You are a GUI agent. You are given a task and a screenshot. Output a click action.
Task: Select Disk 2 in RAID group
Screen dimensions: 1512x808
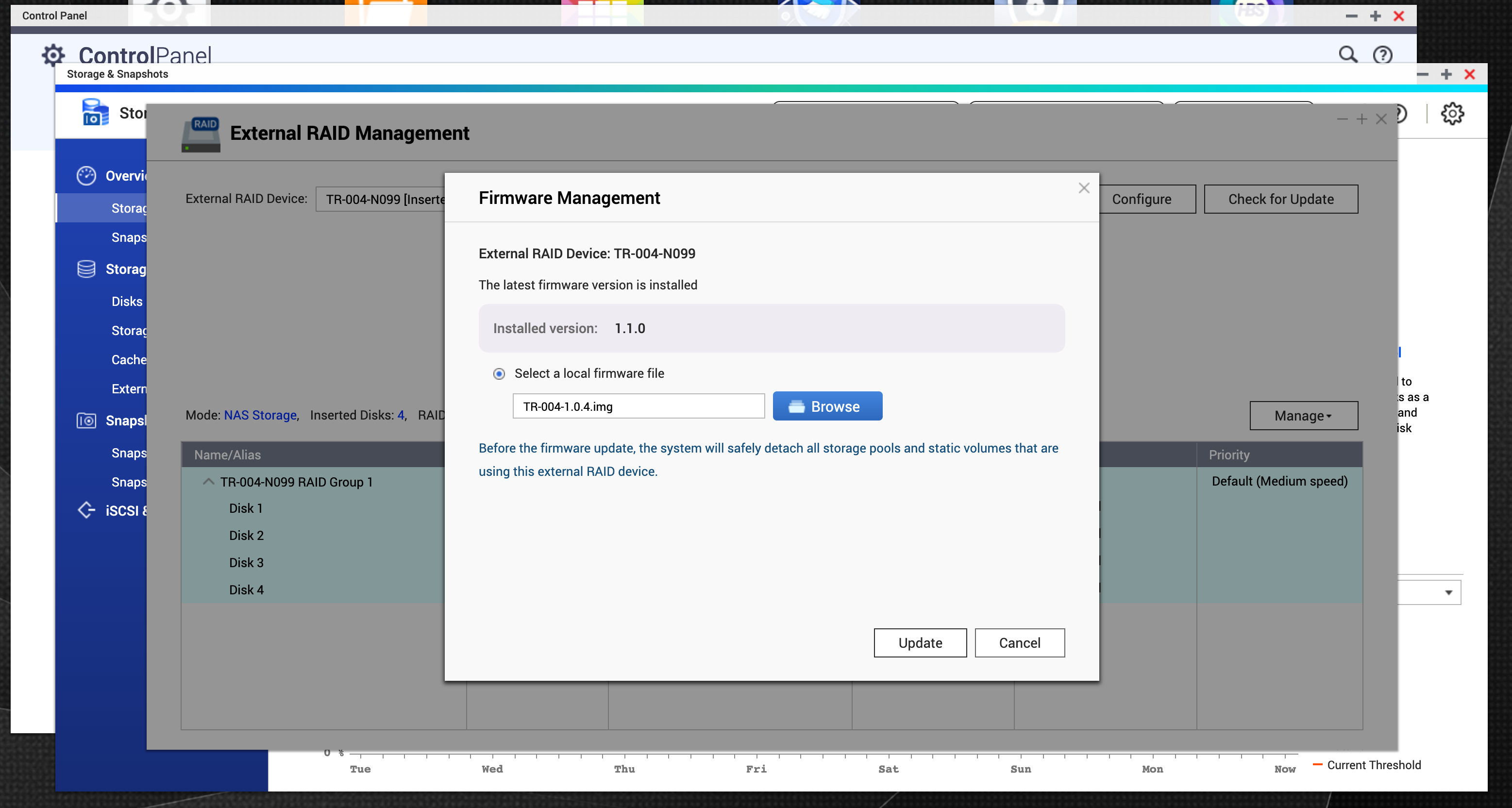[x=247, y=535]
